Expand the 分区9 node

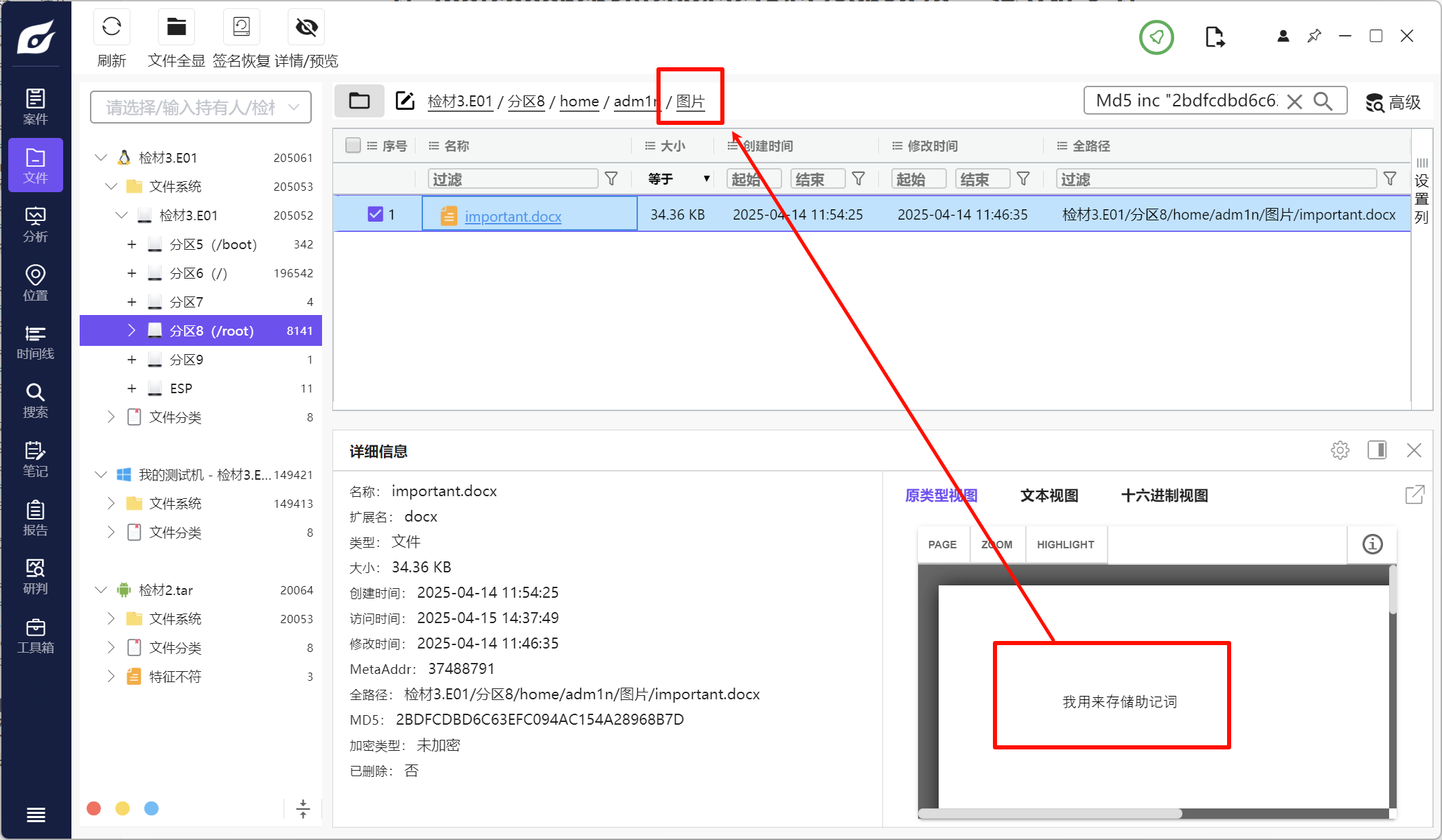(132, 360)
